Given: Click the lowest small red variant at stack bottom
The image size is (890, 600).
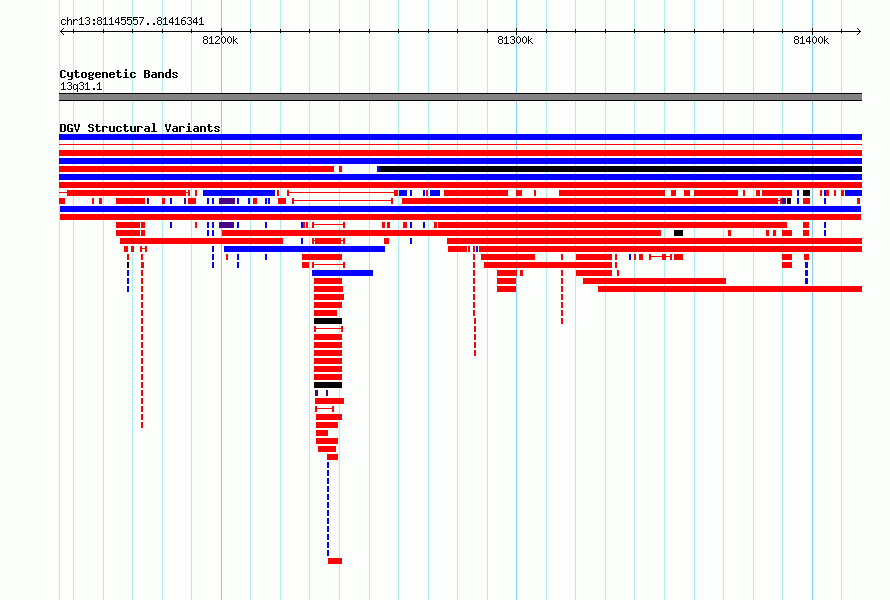Looking at the screenshot, I should coord(335,561).
